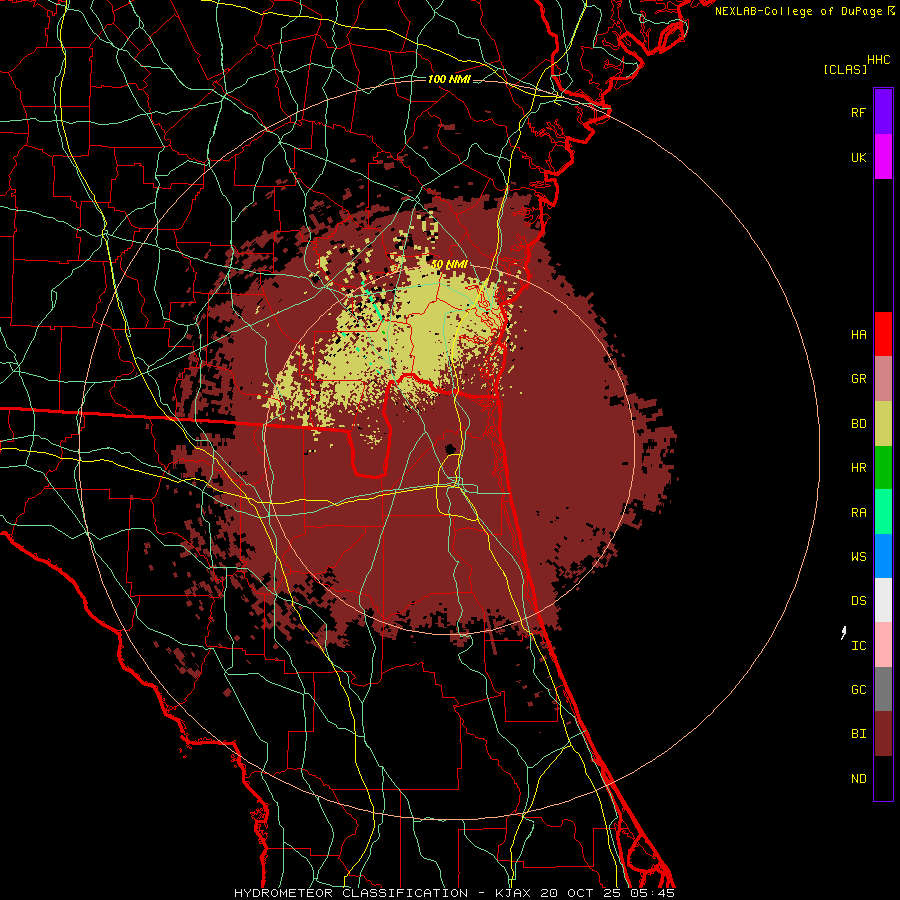The width and height of the screenshot is (900, 900).
Task: Click the UK legend label
Action: (x=858, y=157)
